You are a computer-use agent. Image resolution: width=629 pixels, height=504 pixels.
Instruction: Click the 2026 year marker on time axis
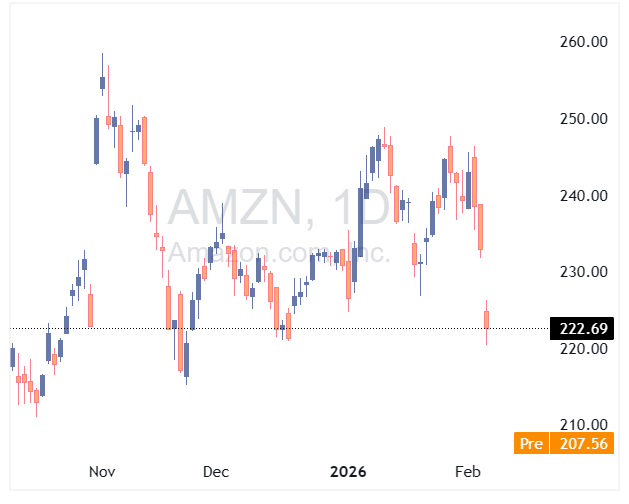(348, 471)
